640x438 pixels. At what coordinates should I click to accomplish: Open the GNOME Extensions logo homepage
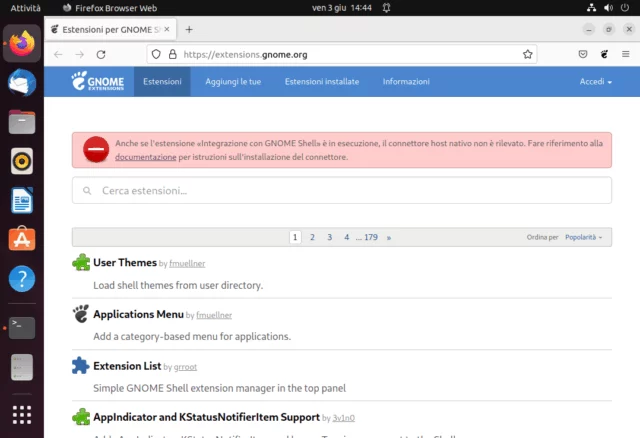[98, 82]
